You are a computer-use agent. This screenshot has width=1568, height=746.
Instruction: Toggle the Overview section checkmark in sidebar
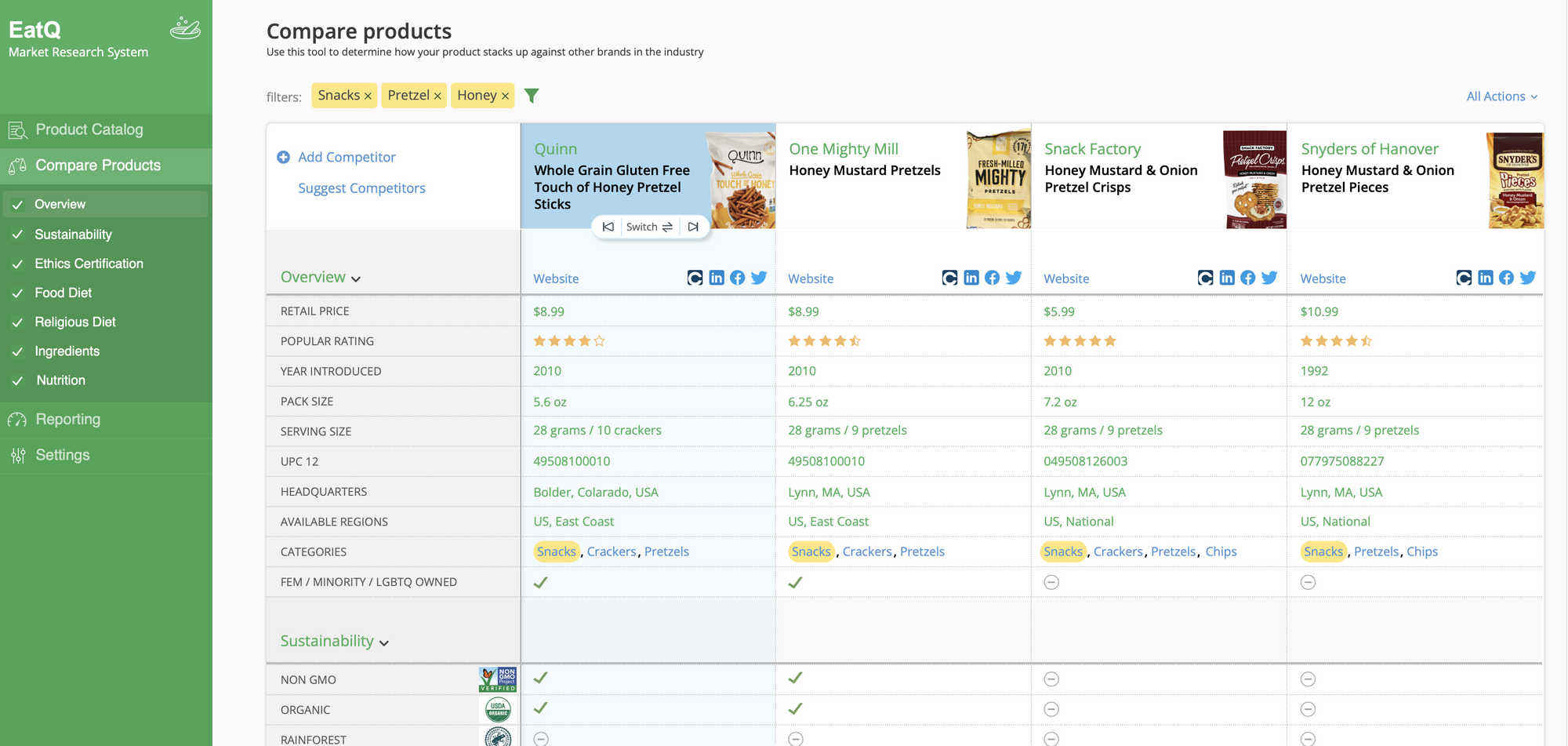17,205
